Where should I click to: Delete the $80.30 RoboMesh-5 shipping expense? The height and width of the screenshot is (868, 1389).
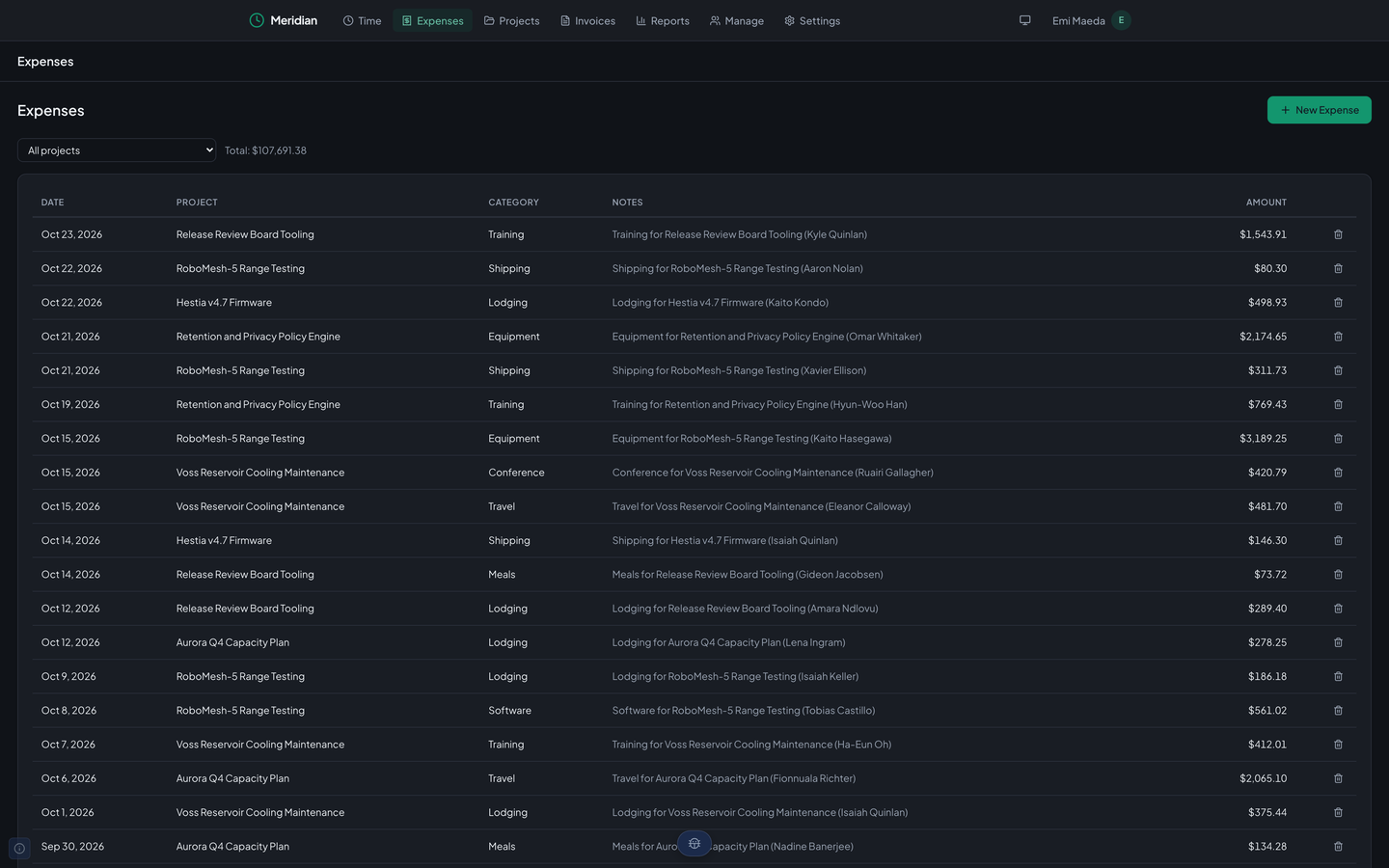click(1338, 268)
